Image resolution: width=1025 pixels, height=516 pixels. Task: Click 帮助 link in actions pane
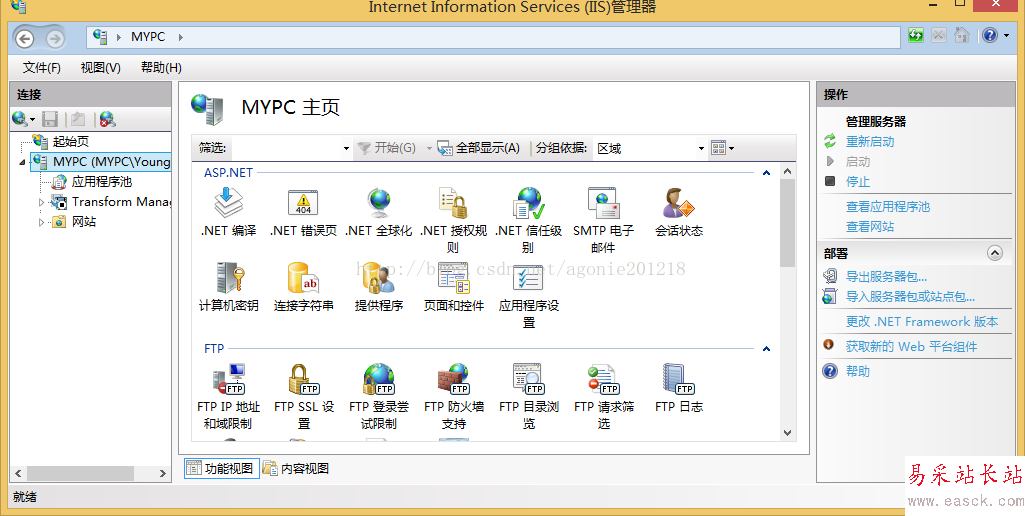[x=858, y=371]
